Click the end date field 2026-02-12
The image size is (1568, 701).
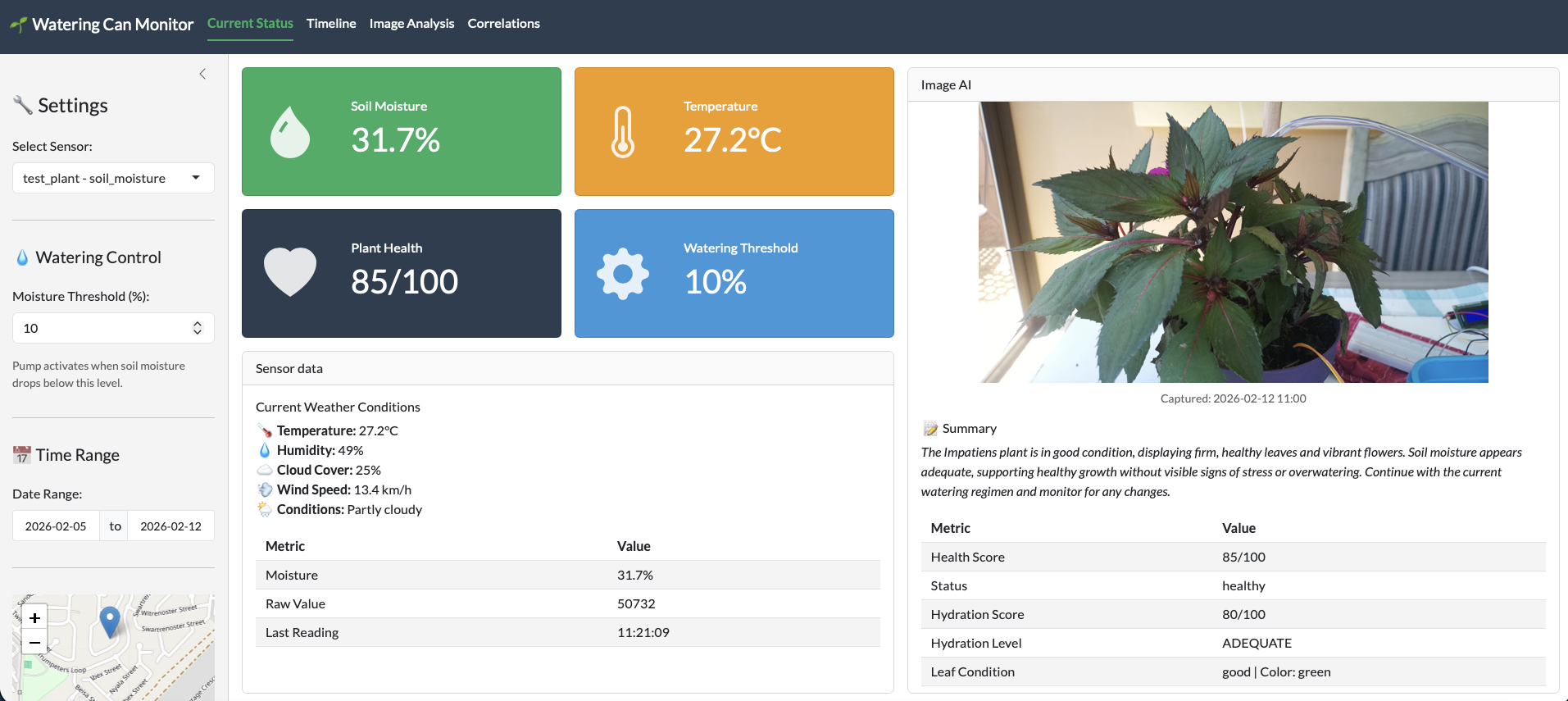pos(170,526)
